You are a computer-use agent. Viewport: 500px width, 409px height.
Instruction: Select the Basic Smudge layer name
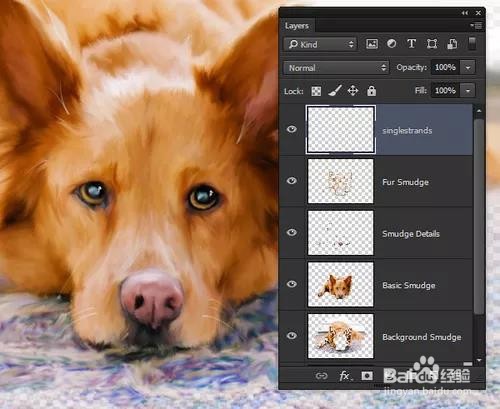tap(409, 285)
